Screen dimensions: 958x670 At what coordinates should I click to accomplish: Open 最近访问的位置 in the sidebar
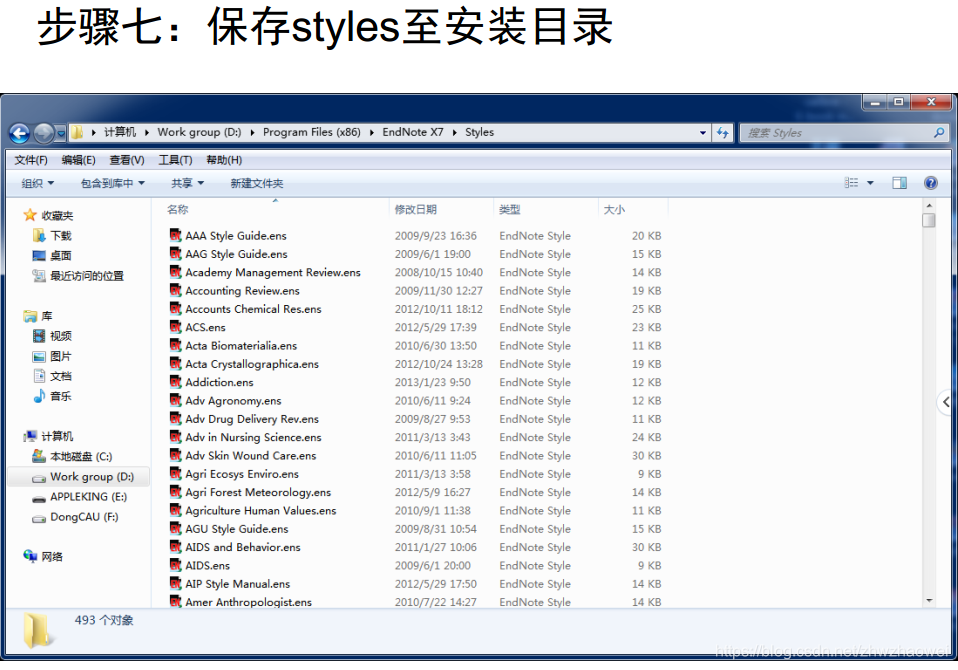[78, 276]
